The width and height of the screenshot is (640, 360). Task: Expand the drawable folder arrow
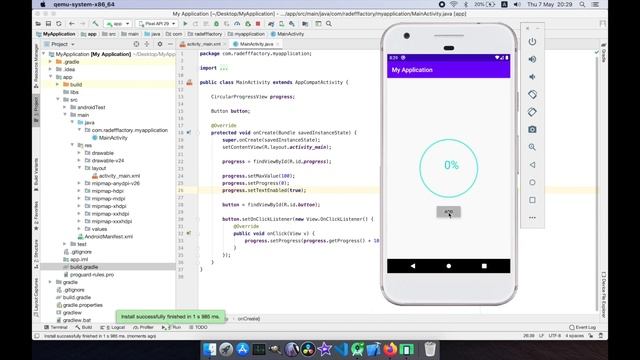80,153
